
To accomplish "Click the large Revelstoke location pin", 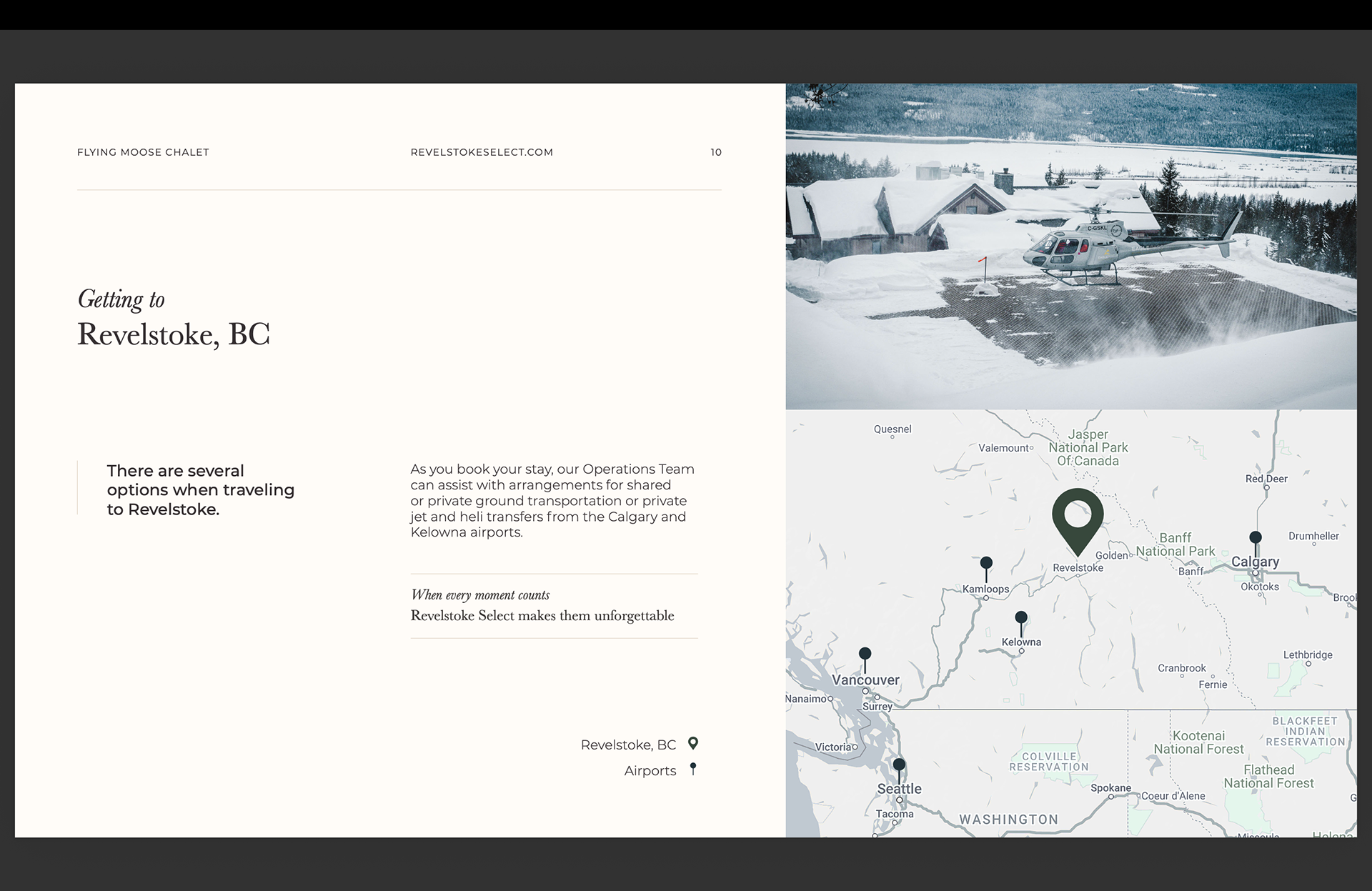I will pos(1078,515).
